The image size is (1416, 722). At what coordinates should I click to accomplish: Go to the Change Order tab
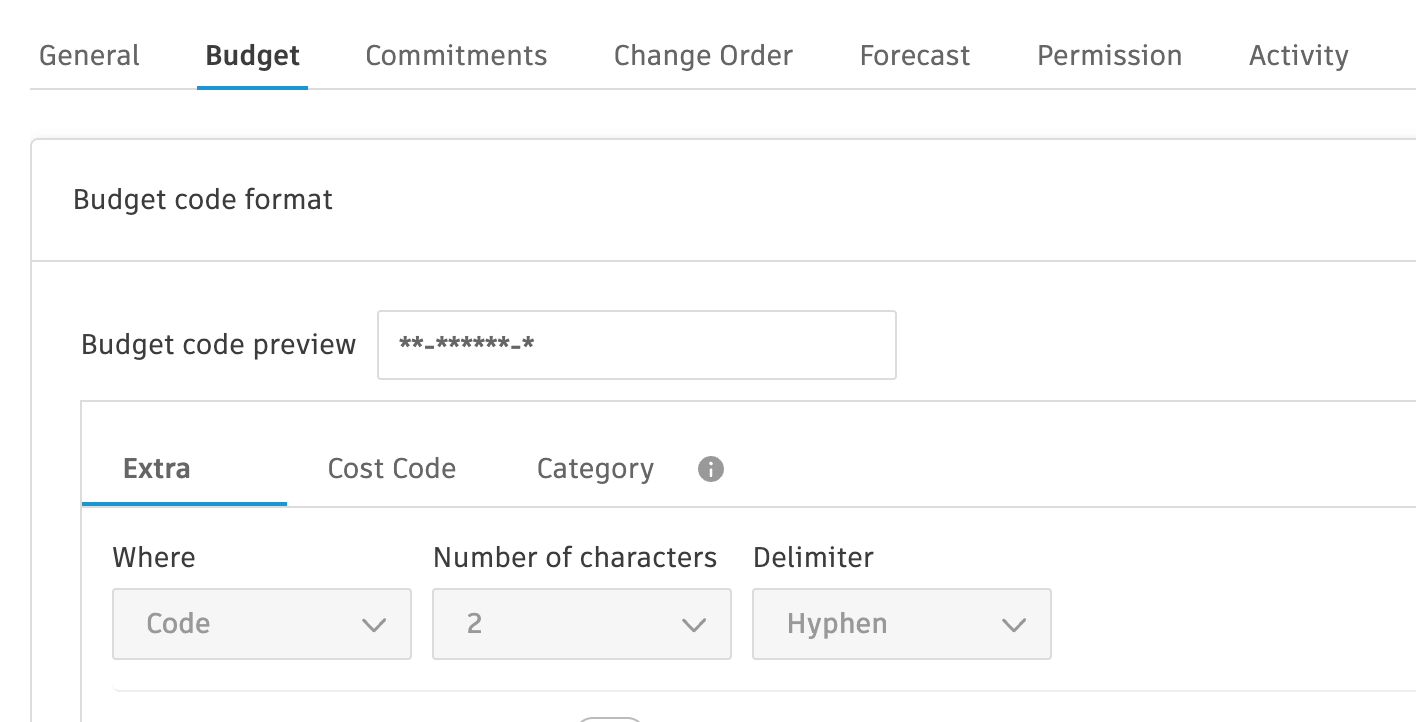coord(703,56)
